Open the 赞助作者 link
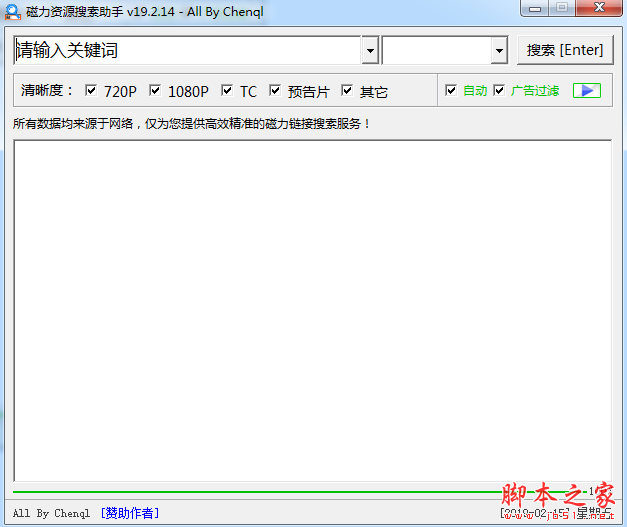The height and width of the screenshot is (527, 627). point(130,513)
